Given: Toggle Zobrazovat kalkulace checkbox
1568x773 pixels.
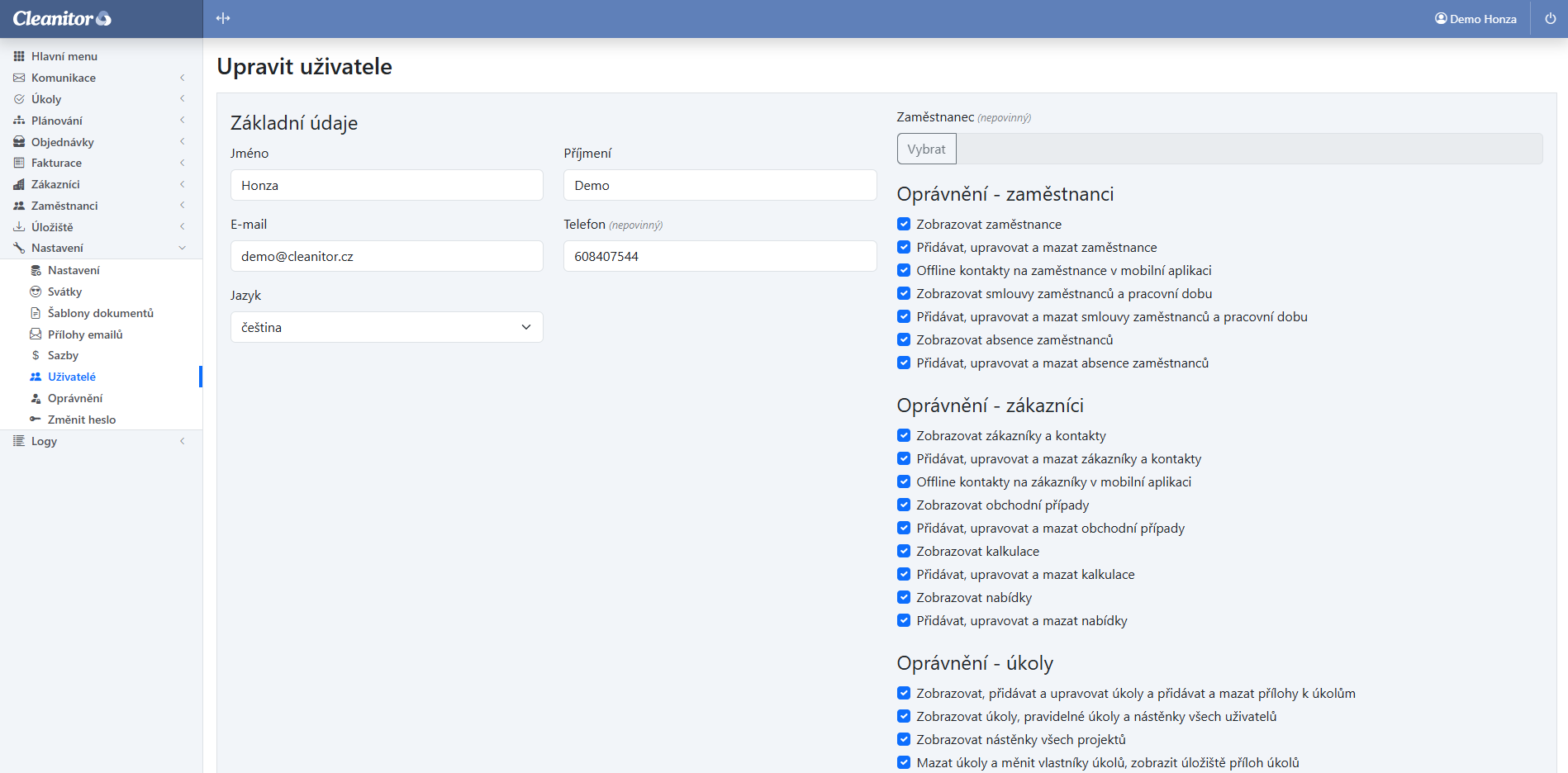Looking at the screenshot, I should coord(904,552).
